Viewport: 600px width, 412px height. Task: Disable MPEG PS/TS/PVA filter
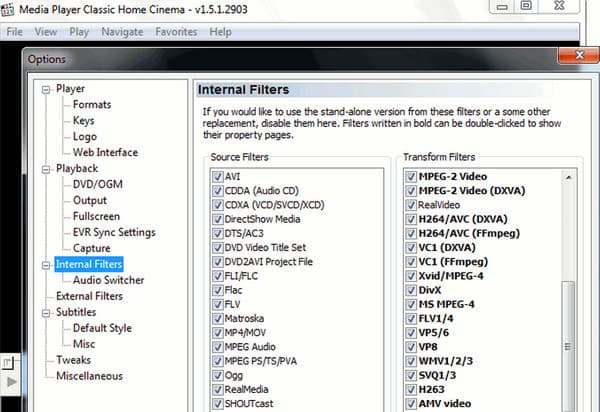click(218, 361)
